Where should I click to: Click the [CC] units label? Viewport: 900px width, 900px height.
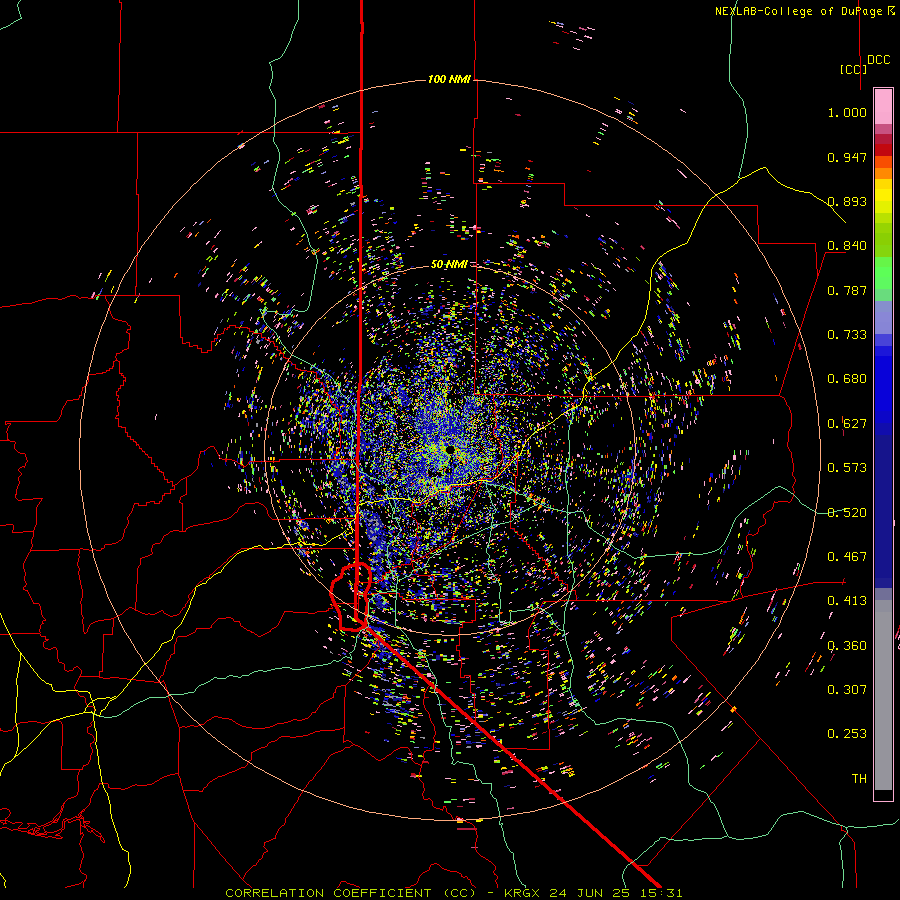point(852,69)
